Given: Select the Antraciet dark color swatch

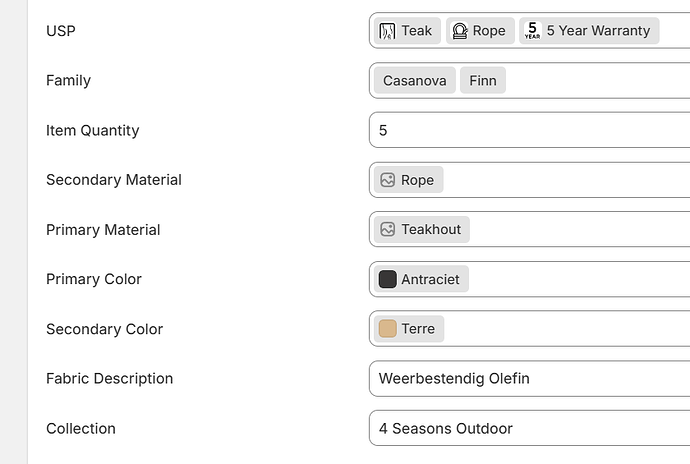Looking at the screenshot, I should (x=387, y=280).
